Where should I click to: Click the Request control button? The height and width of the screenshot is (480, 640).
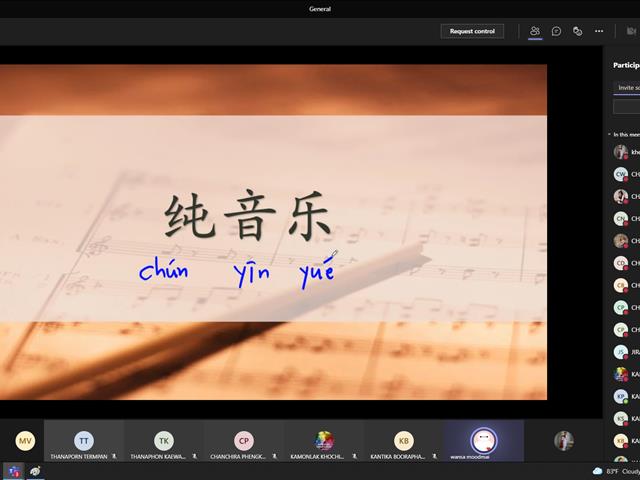point(472,31)
